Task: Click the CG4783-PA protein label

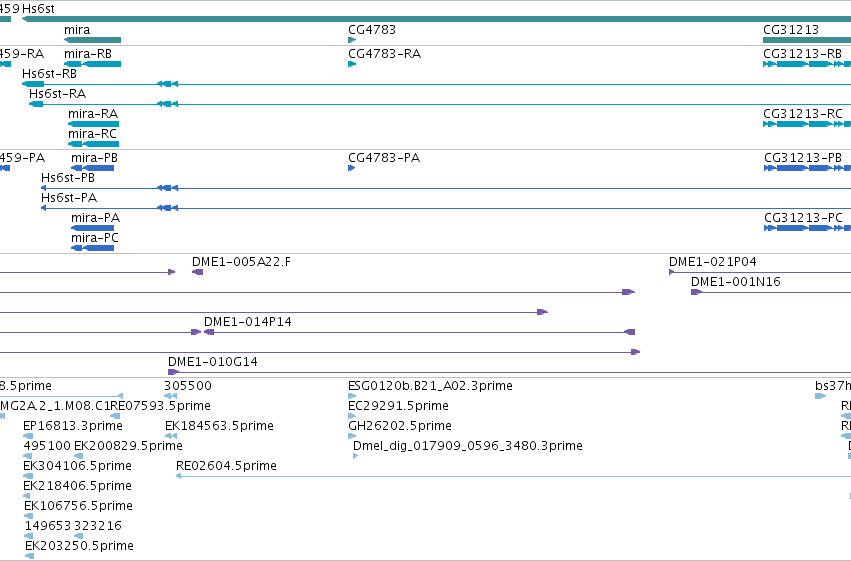Action: pyautogui.click(x=384, y=158)
